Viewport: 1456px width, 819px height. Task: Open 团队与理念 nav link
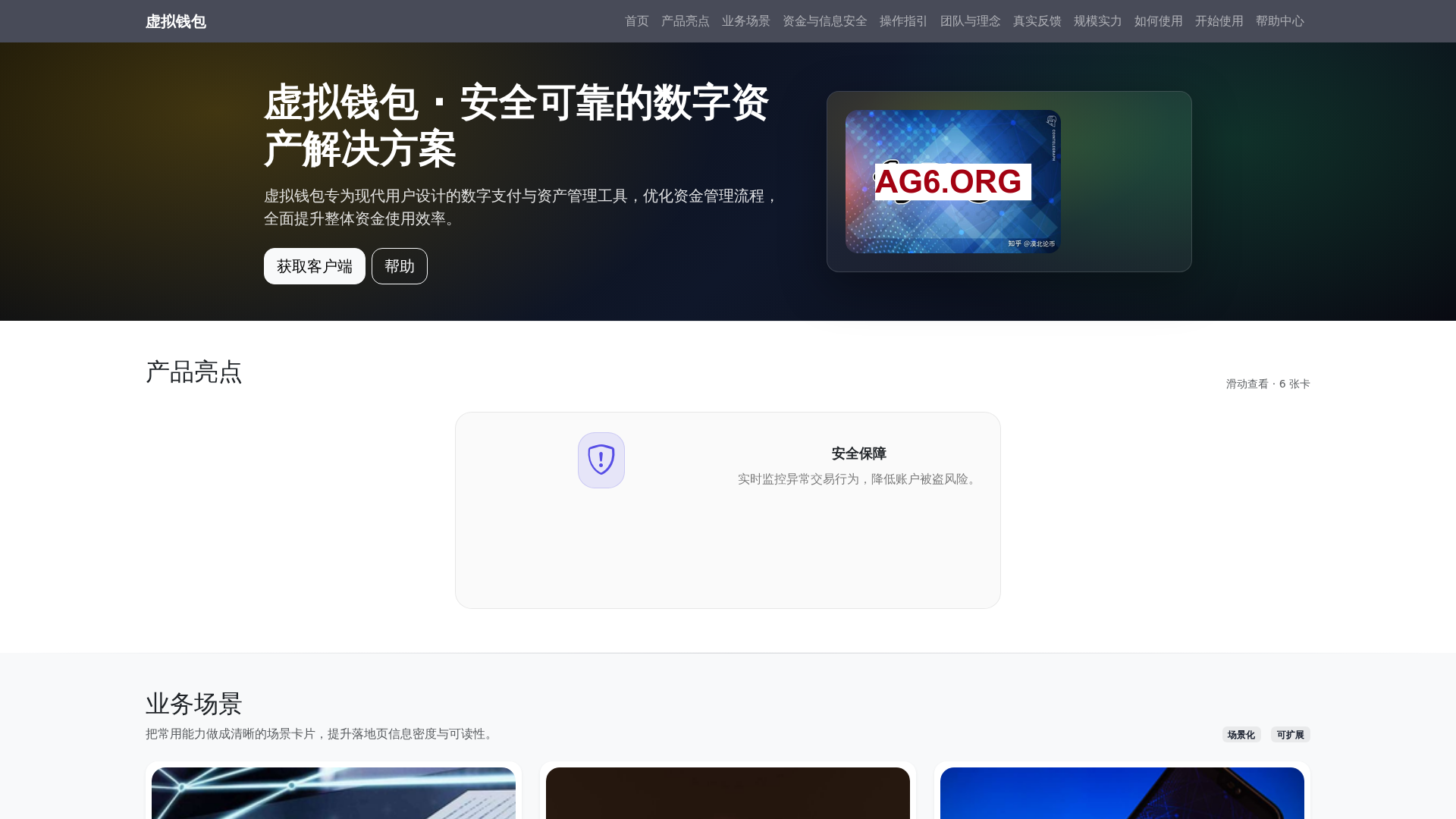coord(971,21)
